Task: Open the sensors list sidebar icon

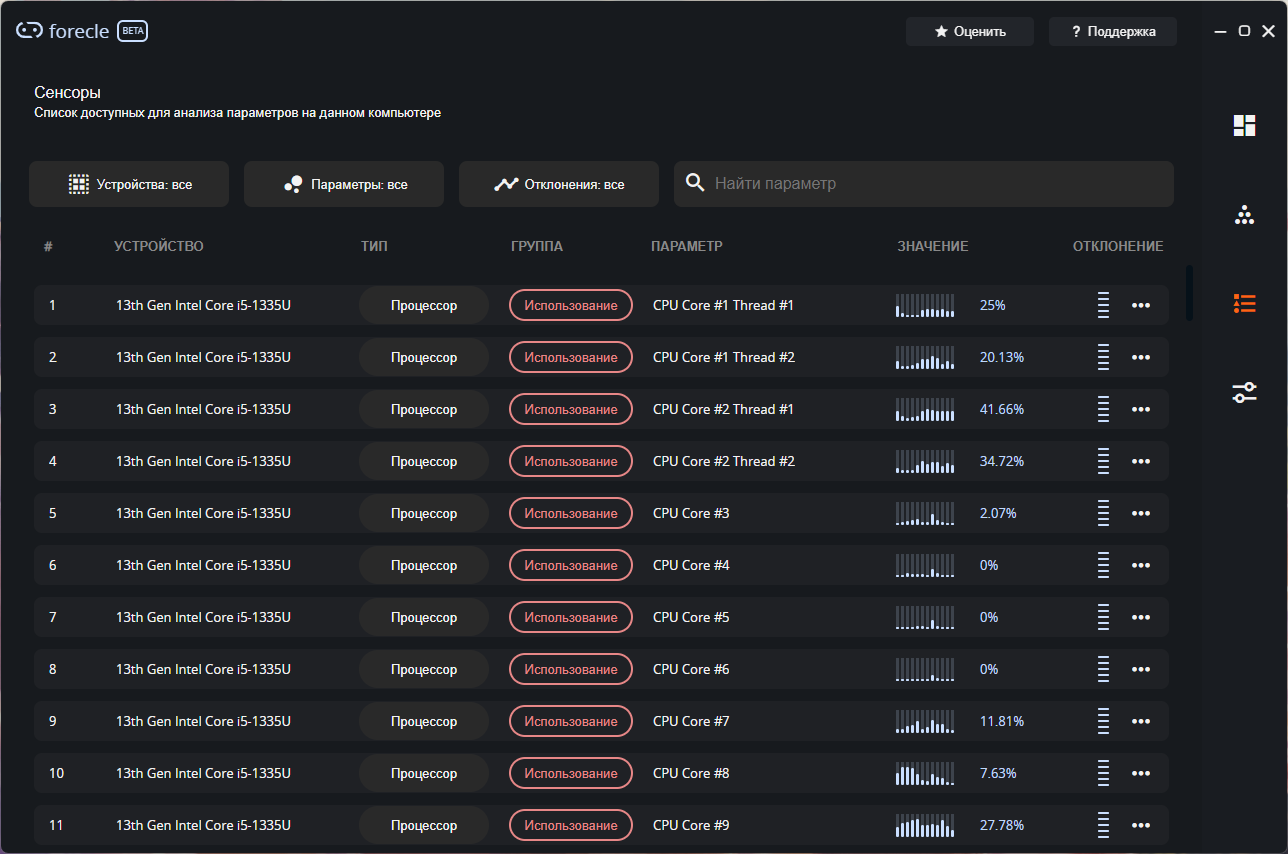Action: (x=1244, y=304)
